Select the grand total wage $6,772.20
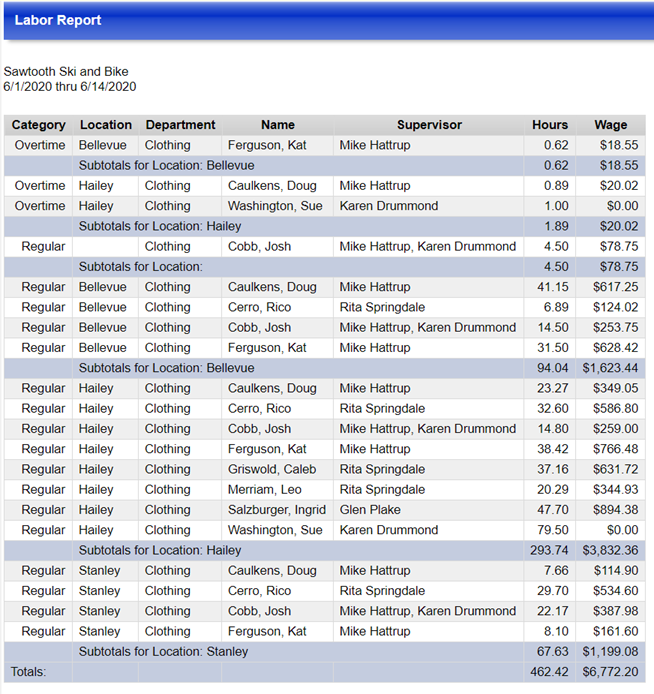 pos(609,672)
